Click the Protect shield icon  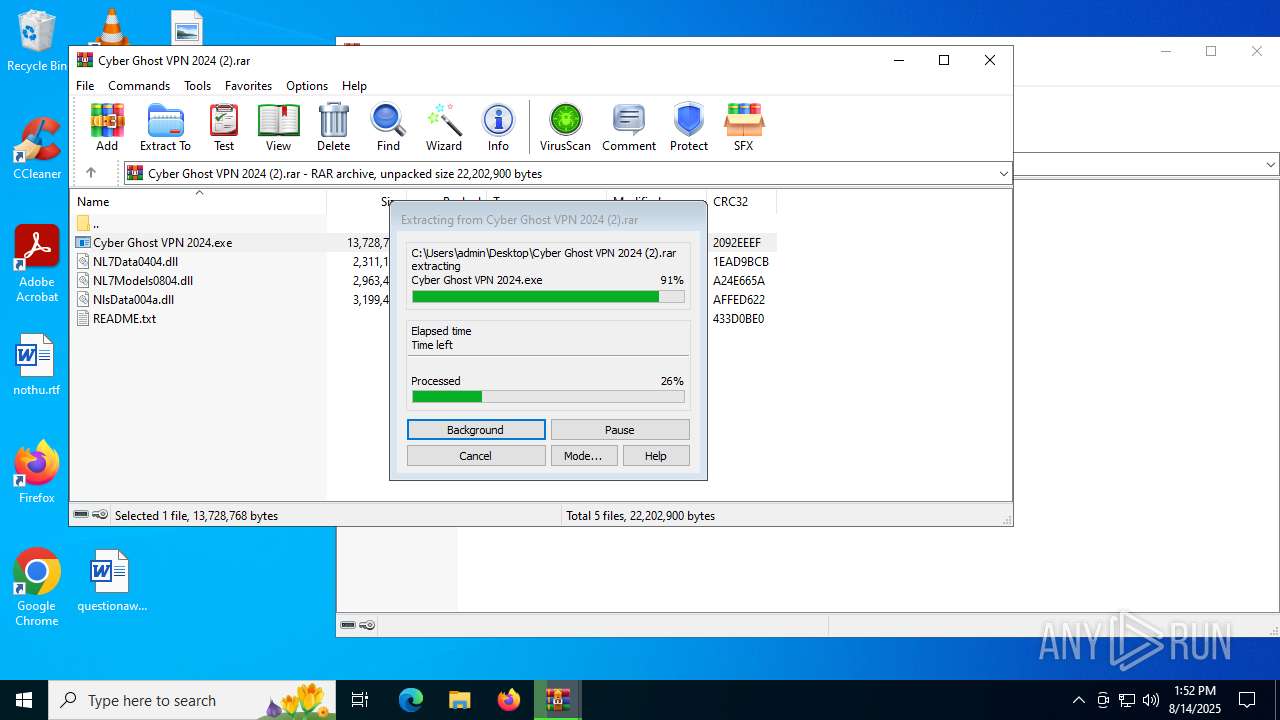[x=689, y=127]
